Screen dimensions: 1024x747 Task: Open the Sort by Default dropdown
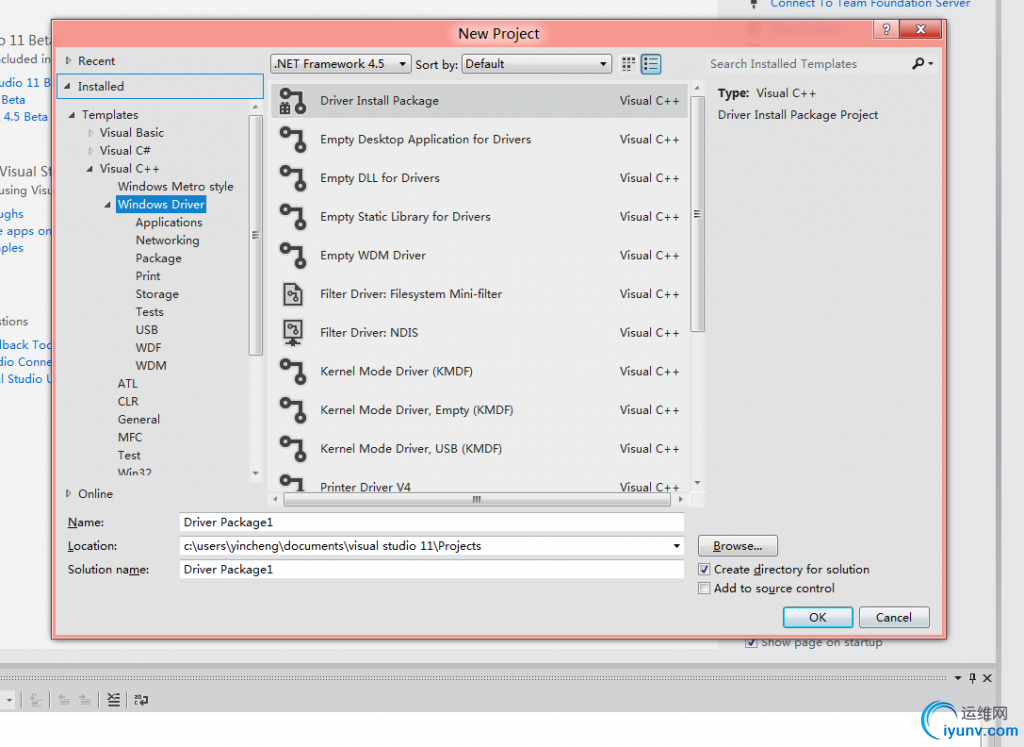[x=537, y=64]
